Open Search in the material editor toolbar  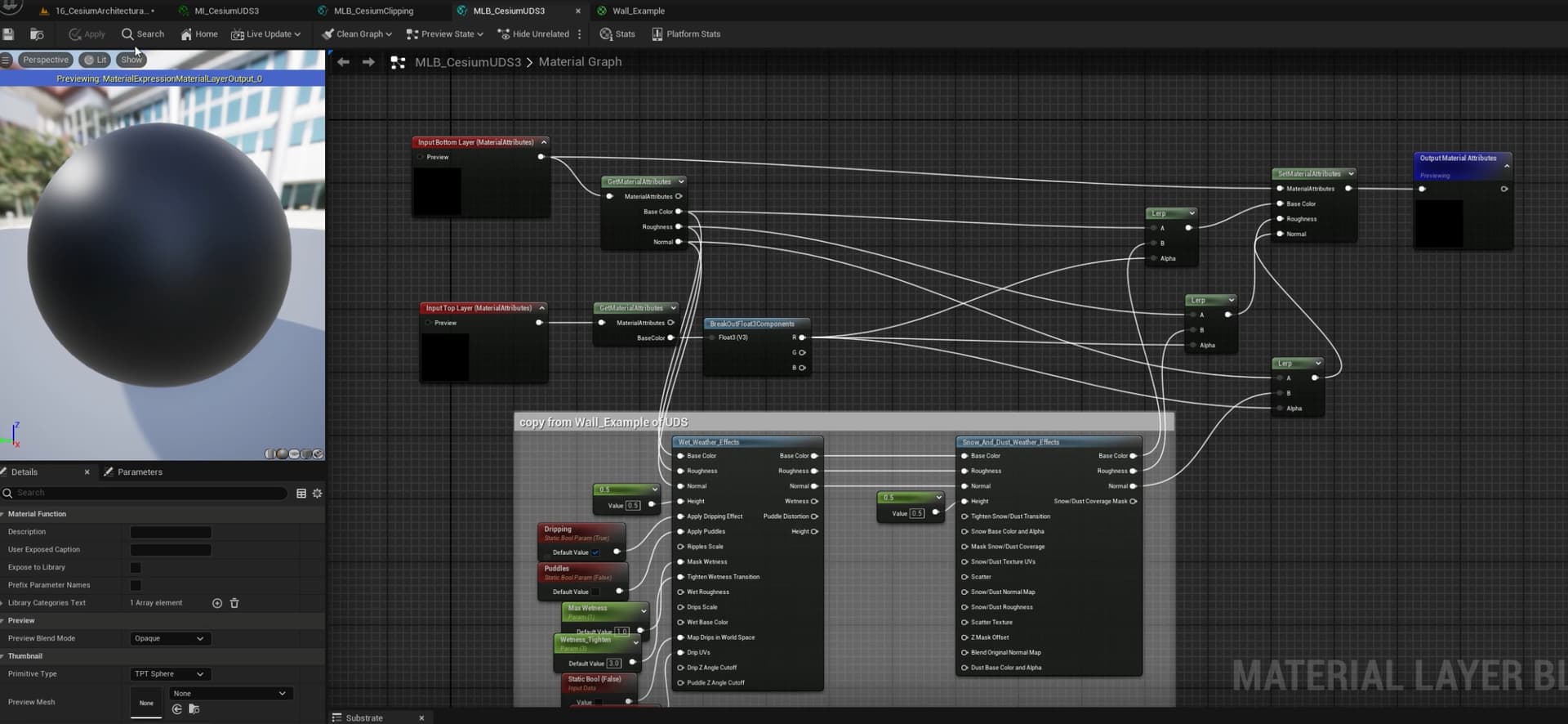pyautogui.click(x=143, y=34)
